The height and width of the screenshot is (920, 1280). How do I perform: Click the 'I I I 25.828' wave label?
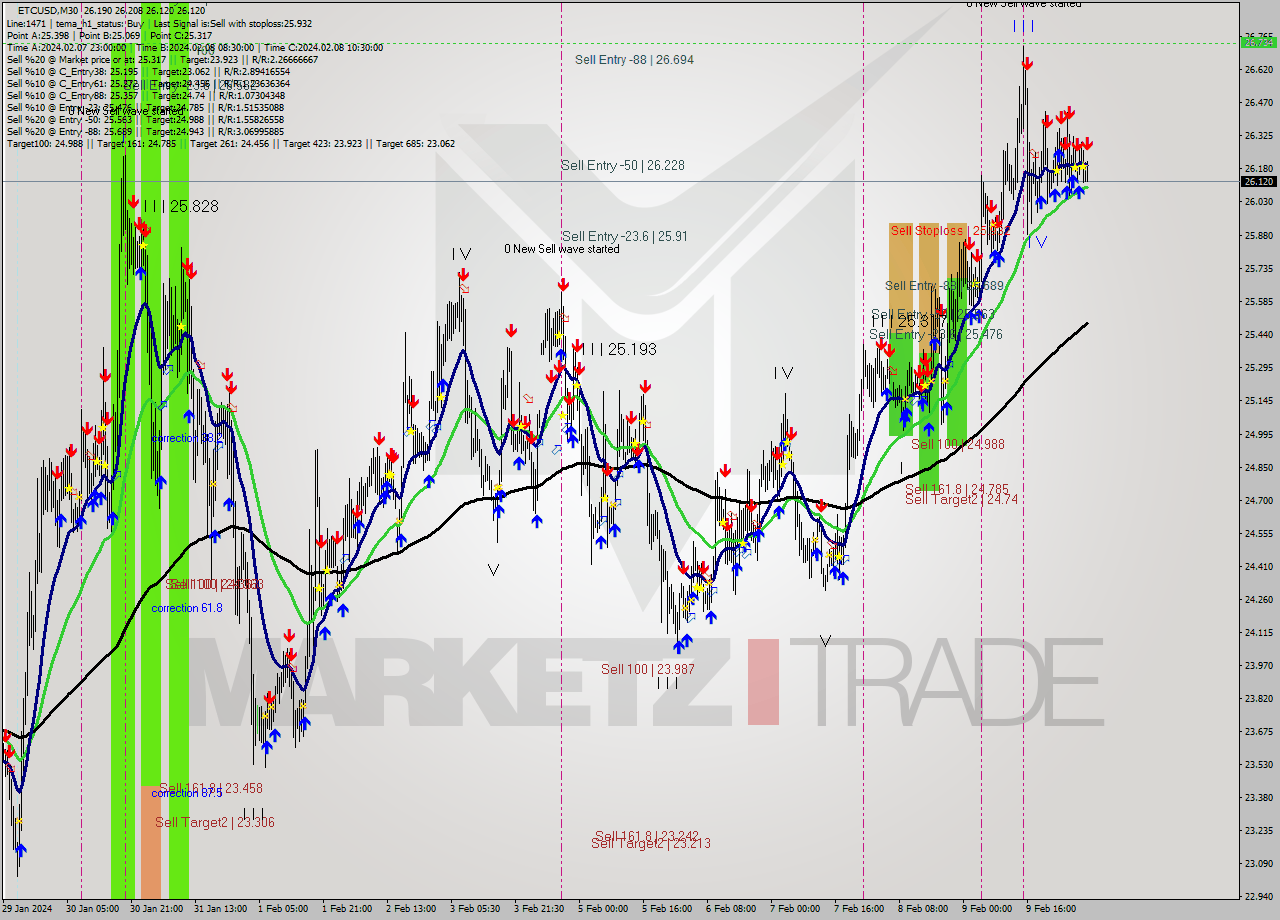coord(180,206)
